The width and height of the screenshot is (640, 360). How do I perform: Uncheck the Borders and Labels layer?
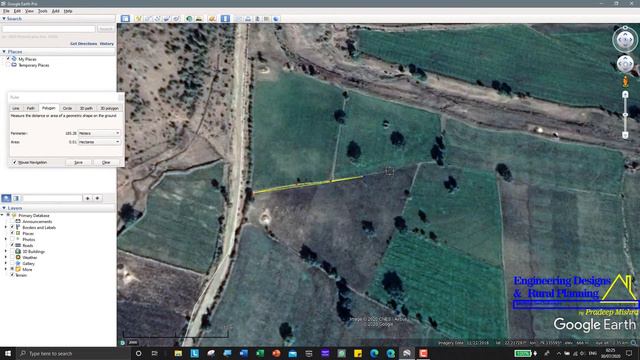point(12,227)
